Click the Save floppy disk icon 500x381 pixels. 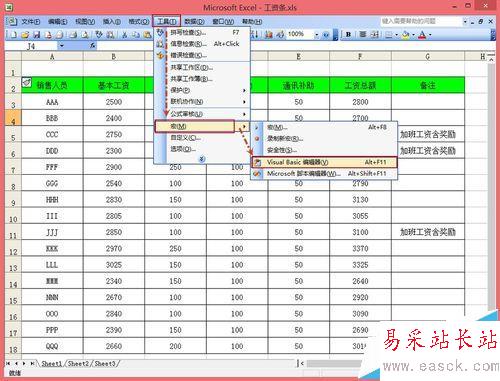point(36,34)
